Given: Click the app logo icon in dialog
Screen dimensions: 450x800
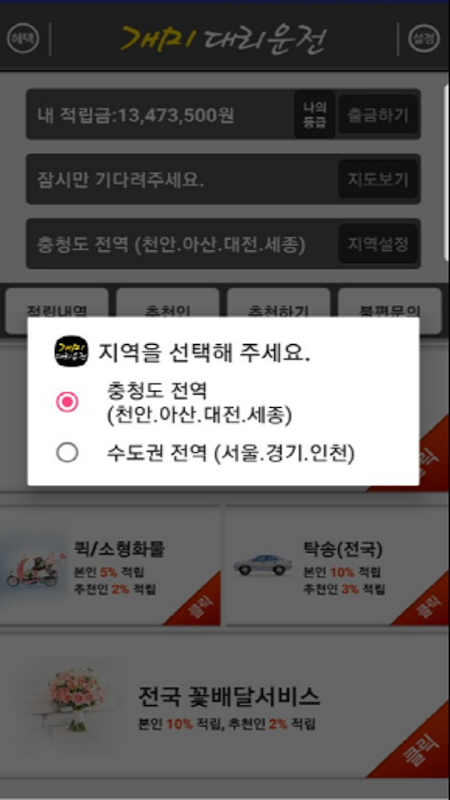Looking at the screenshot, I should [71, 351].
